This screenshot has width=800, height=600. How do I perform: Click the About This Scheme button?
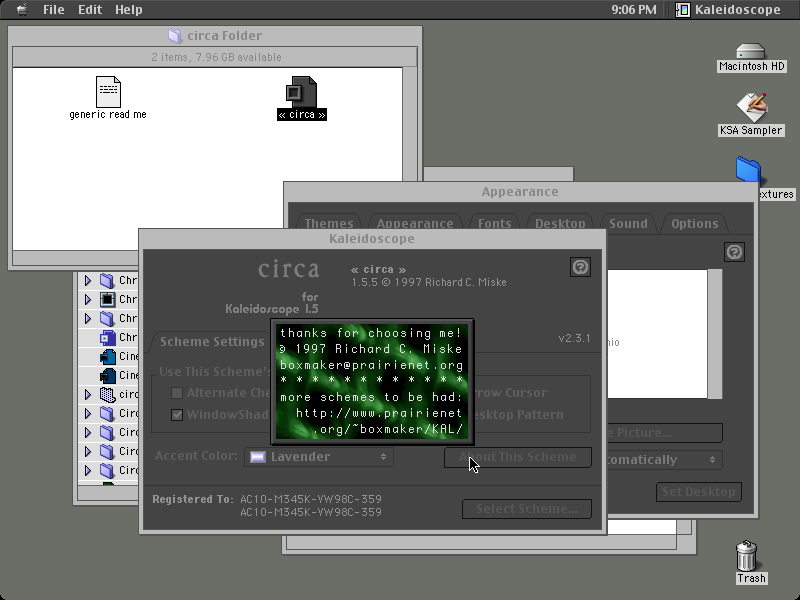[x=518, y=457]
